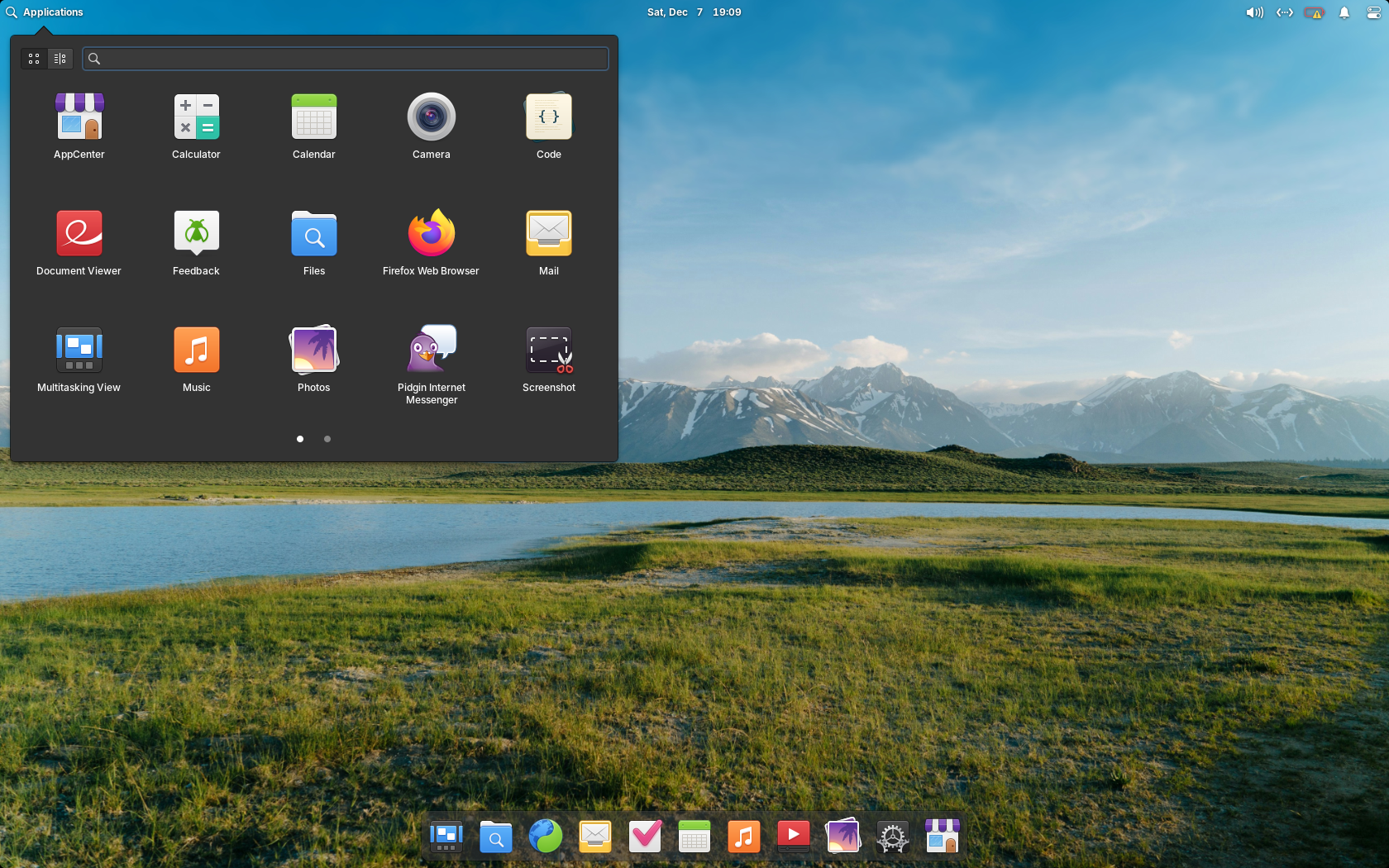This screenshot has width=1389, height=868.
Task: Open Calendar from the dock
Action: 694,837
